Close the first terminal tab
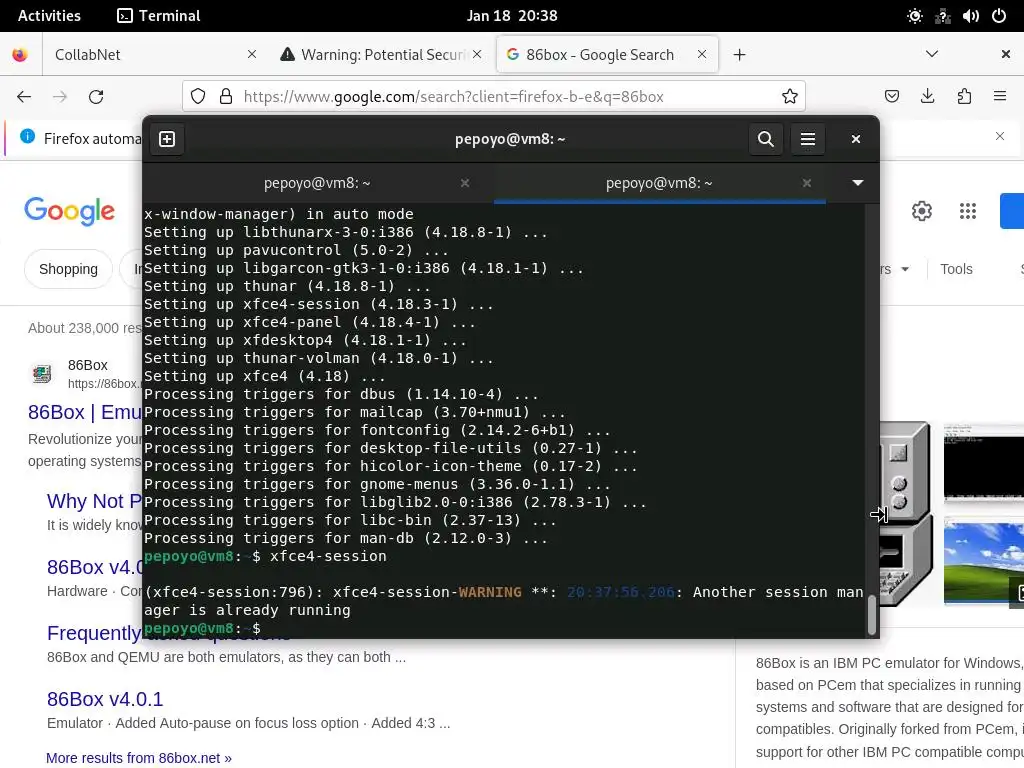The image size is (1024, 768). (465, 183)
